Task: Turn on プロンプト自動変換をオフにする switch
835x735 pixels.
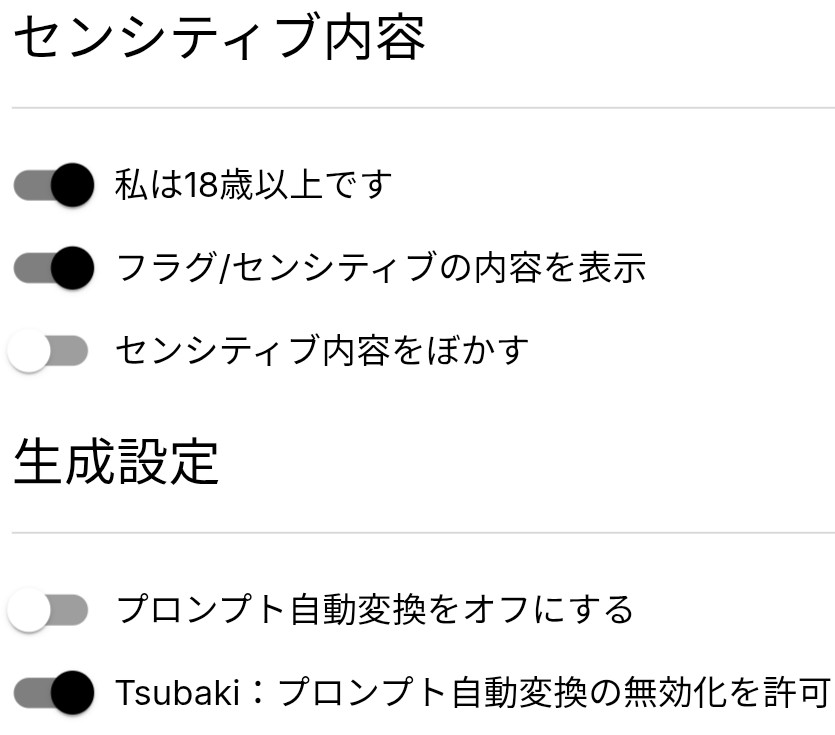Action: pos(48,610)
